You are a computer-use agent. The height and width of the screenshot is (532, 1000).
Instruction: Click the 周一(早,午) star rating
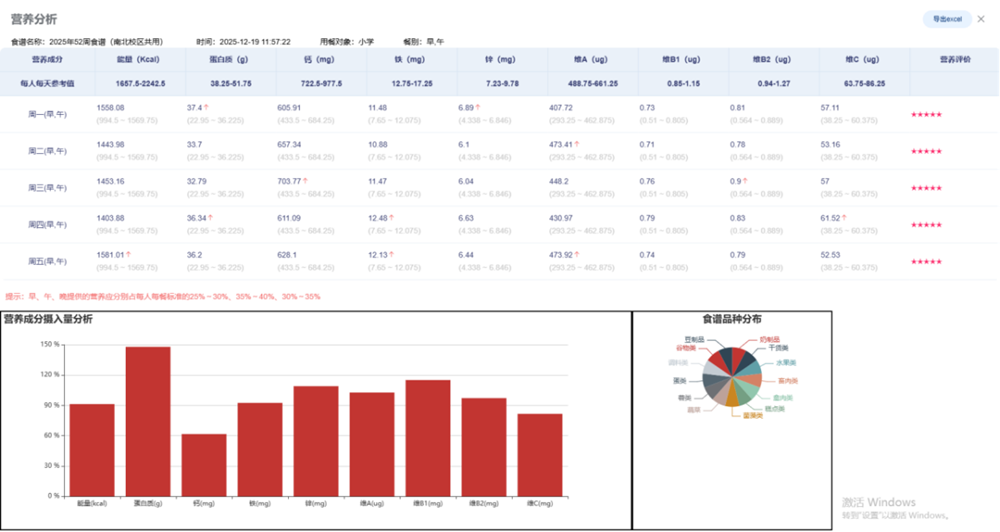click(926, 114)
